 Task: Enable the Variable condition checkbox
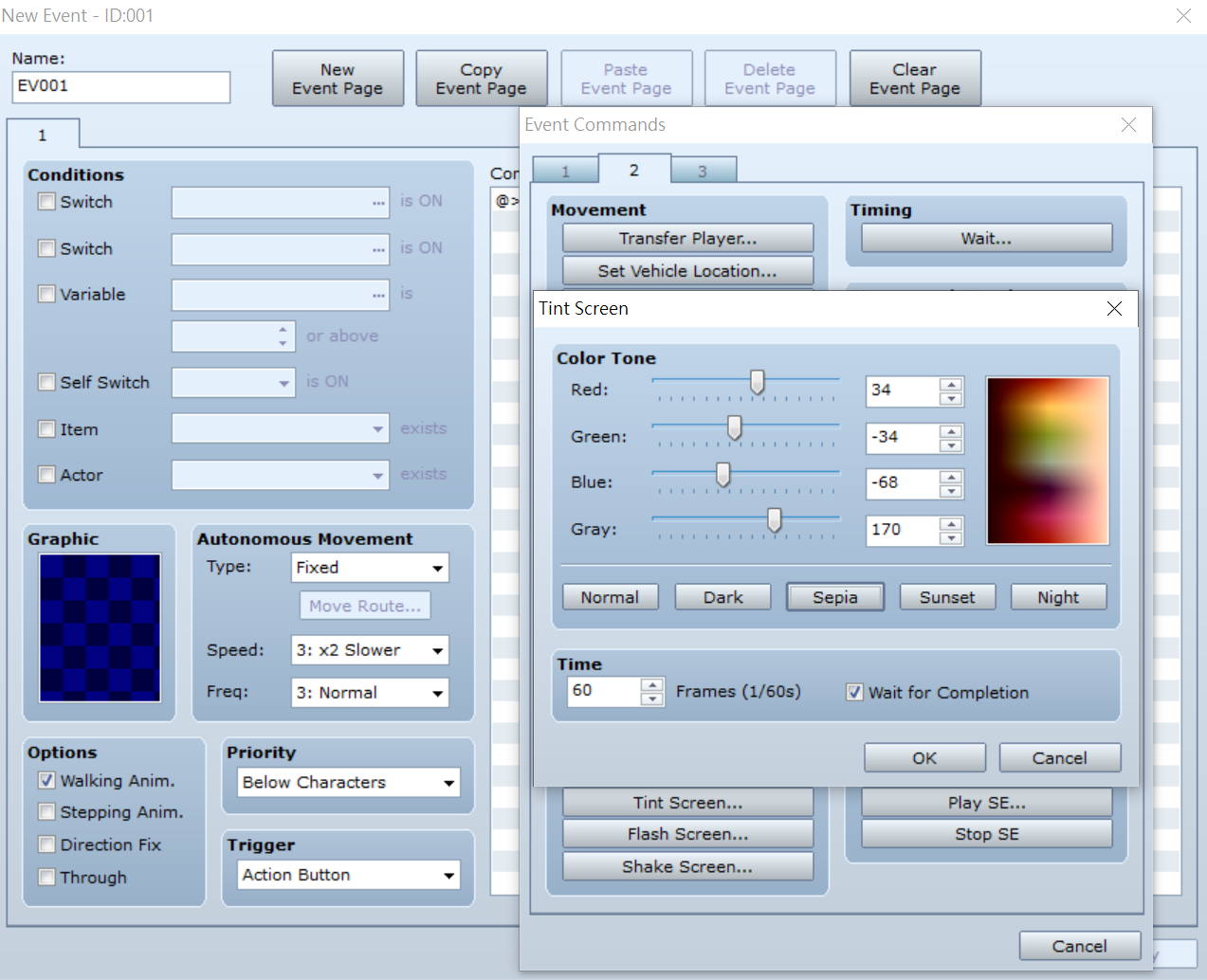point(46,294)
